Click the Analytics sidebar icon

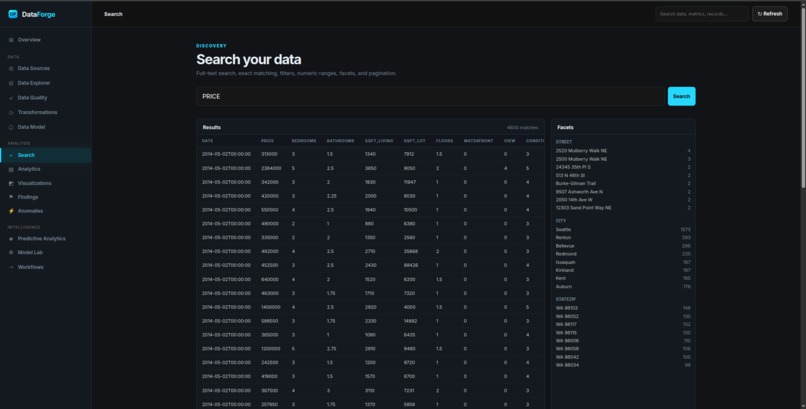pyautogui.click(x=11, y=169)
